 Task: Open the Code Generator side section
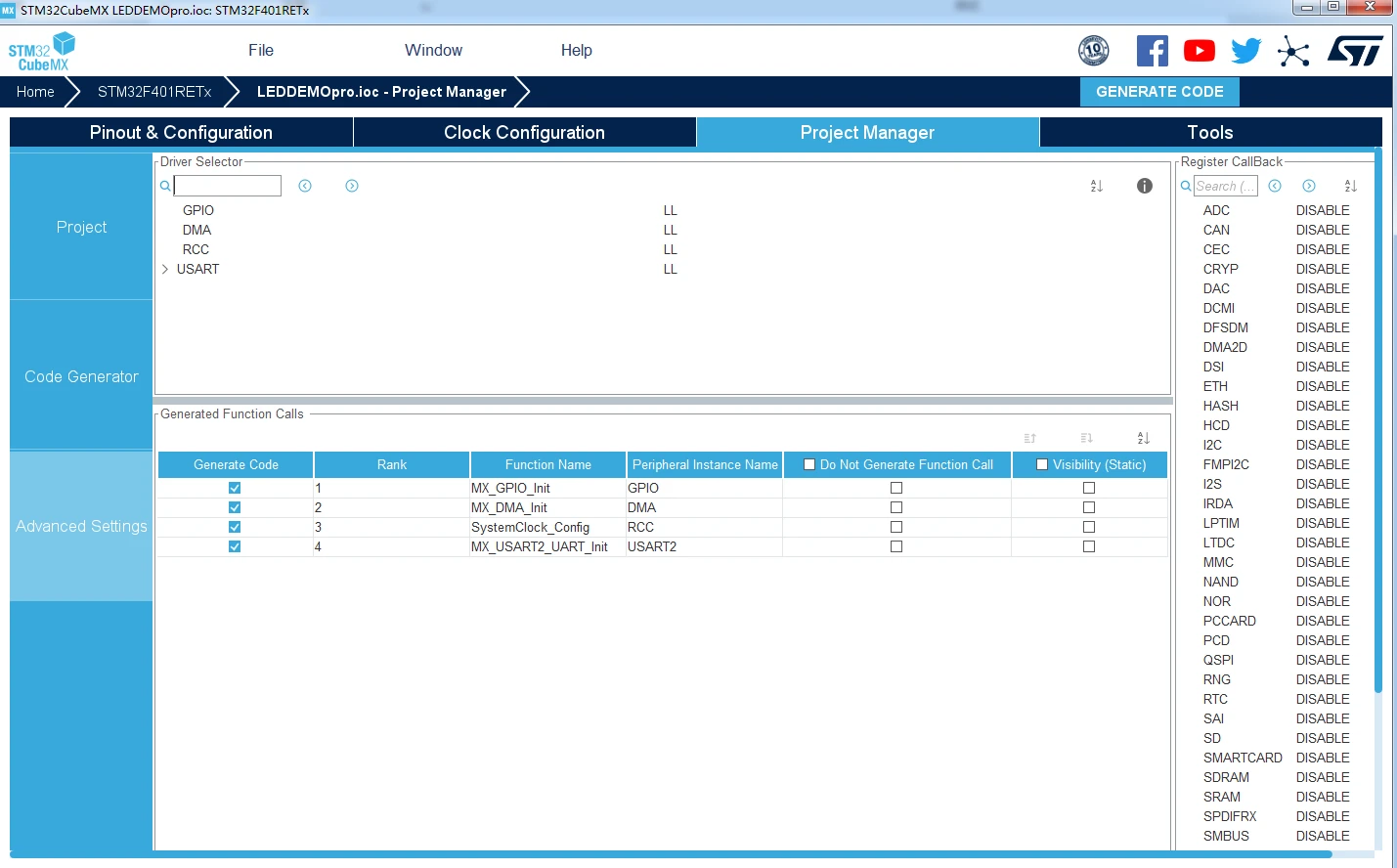(x=81, y=376)
